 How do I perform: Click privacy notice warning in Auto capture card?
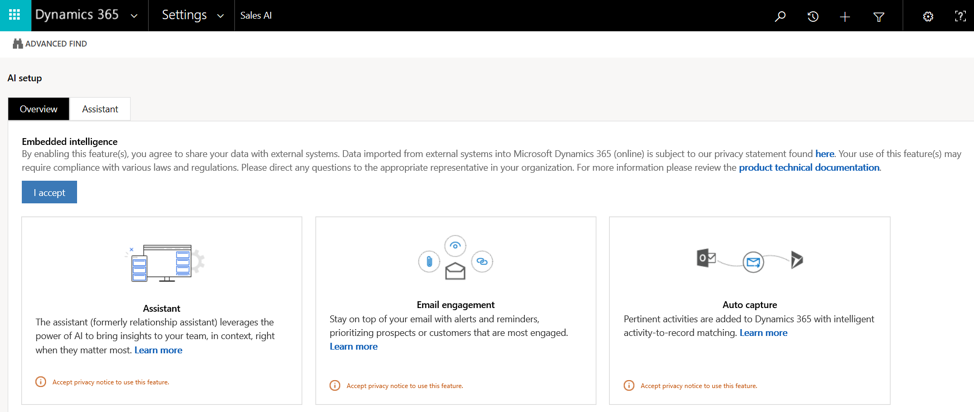699,386
